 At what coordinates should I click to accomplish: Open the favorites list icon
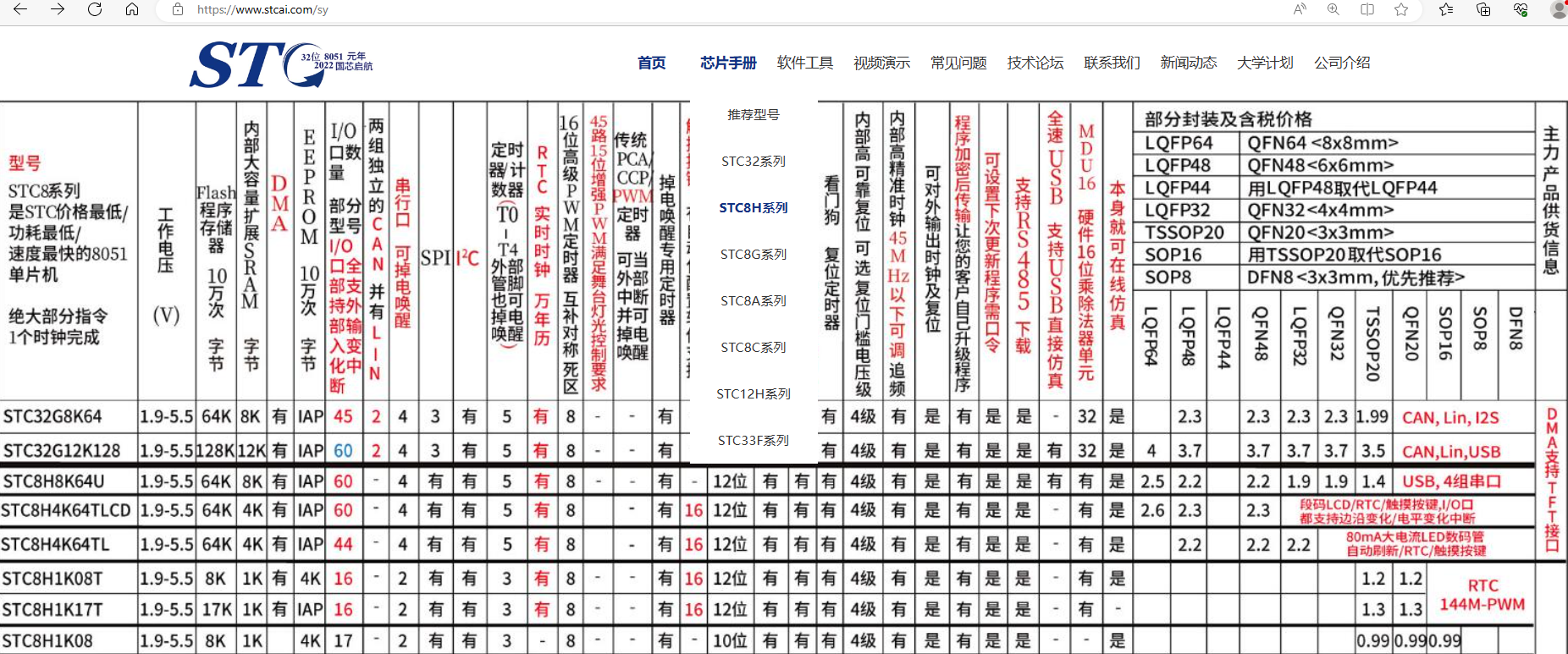[1446, 9]
